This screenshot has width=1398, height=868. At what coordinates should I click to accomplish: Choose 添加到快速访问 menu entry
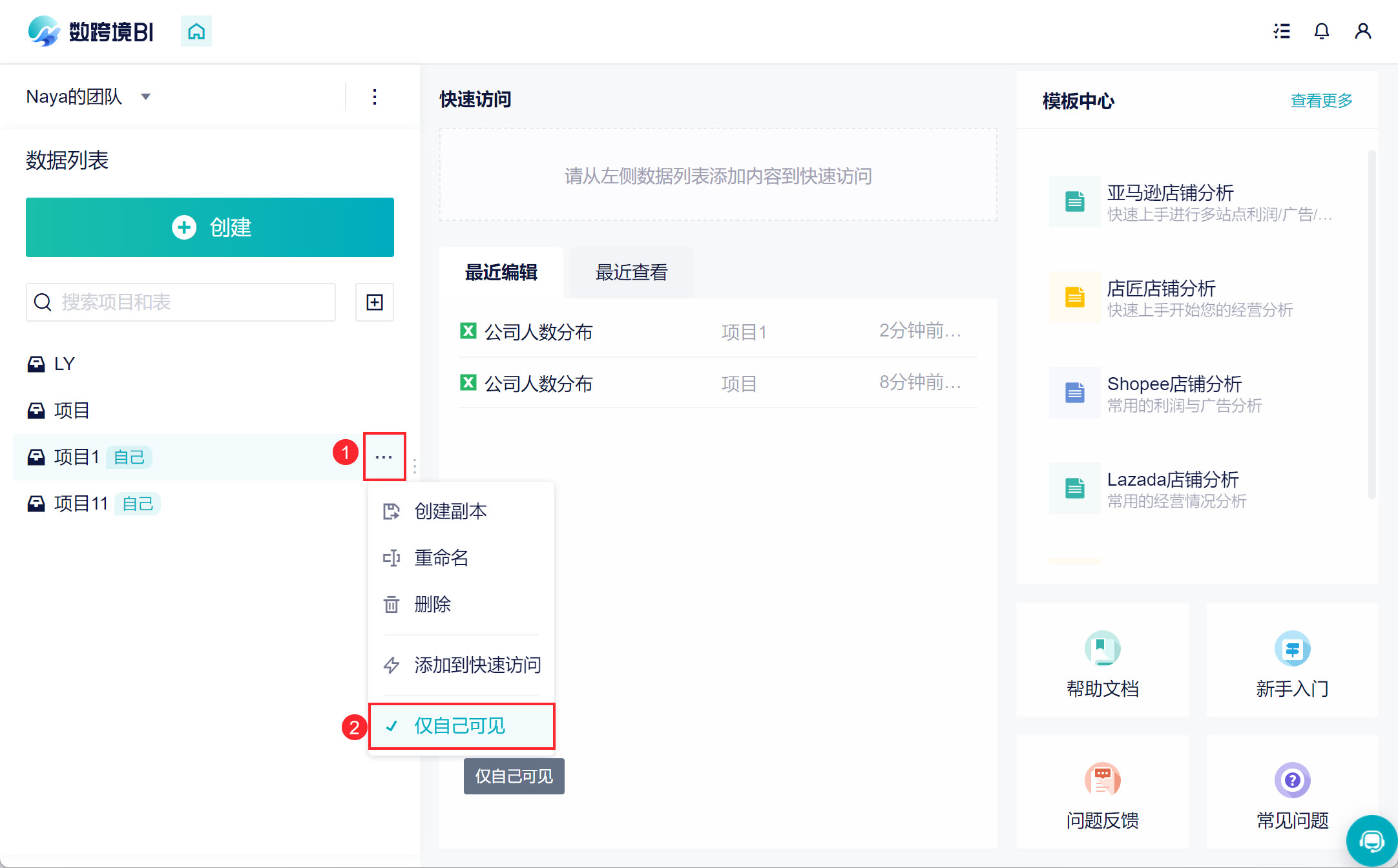[477, 665]
